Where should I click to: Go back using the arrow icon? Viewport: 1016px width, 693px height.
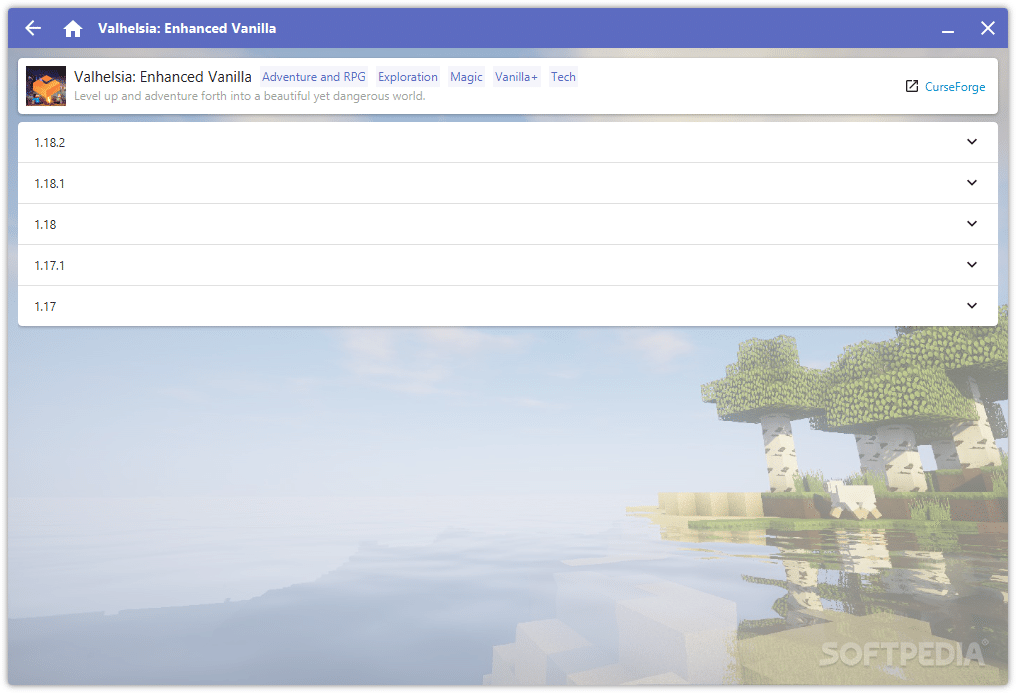click(33, 28)
